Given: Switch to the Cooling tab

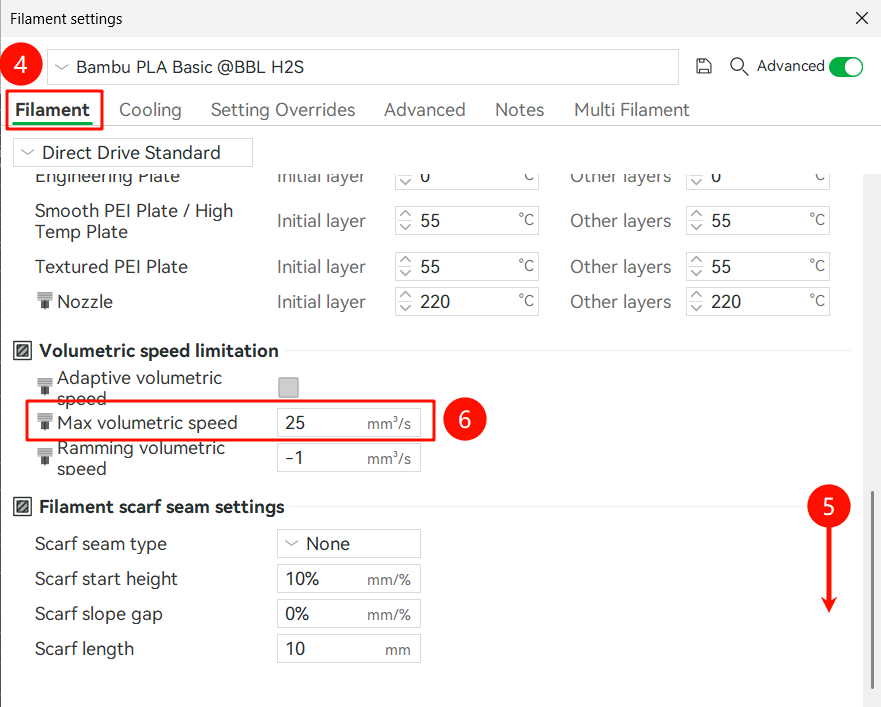Looking at the screenshot, I should (150, 110).
